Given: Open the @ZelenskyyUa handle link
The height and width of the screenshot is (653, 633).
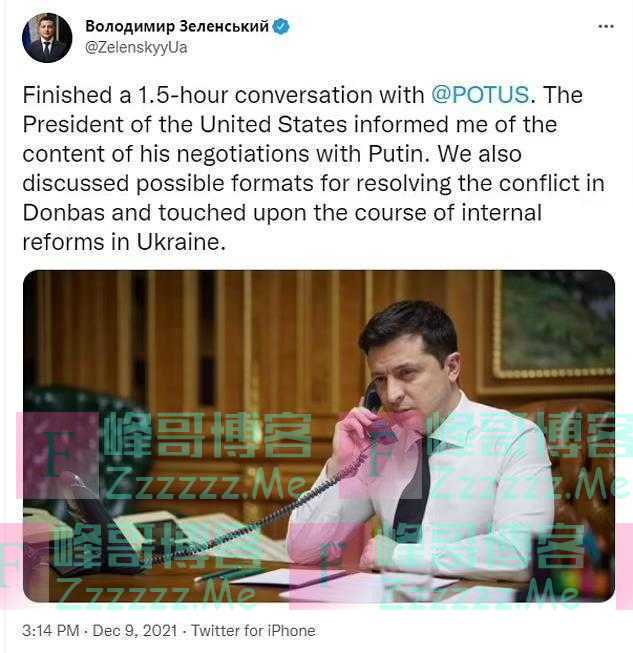Looking at the screenshot, I should pyautogui.click(x=136, y=47).
